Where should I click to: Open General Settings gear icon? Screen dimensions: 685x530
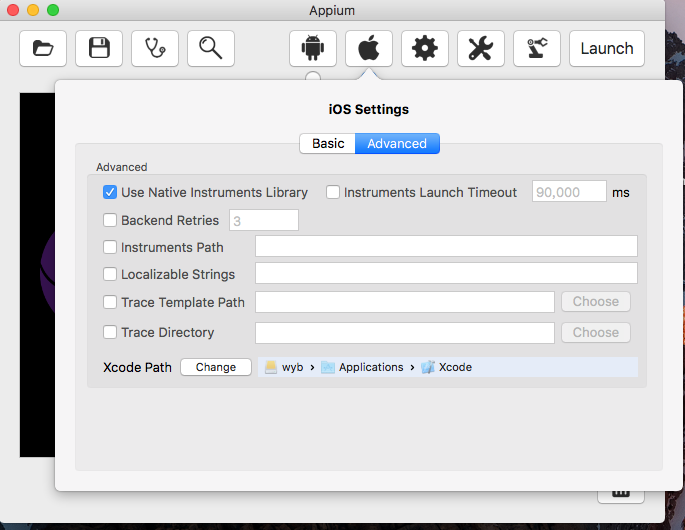425,48
